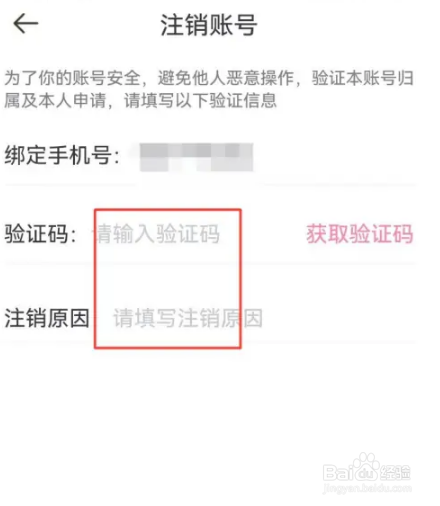This screenshot has width=440, height=506.
Task: Click the divider below the phone number row
Action: pos(210,184)
